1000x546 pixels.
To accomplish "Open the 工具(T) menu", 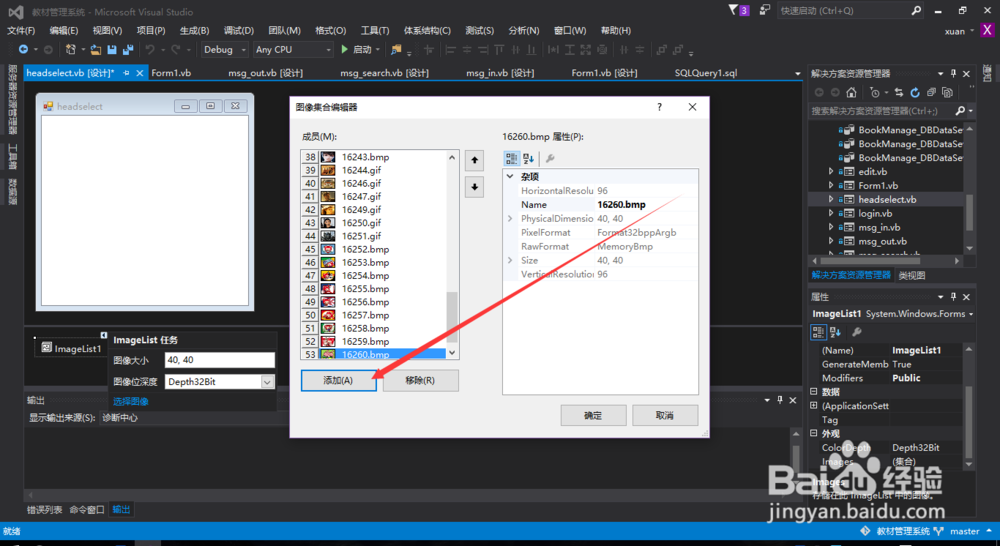I will tap(375, 31).
